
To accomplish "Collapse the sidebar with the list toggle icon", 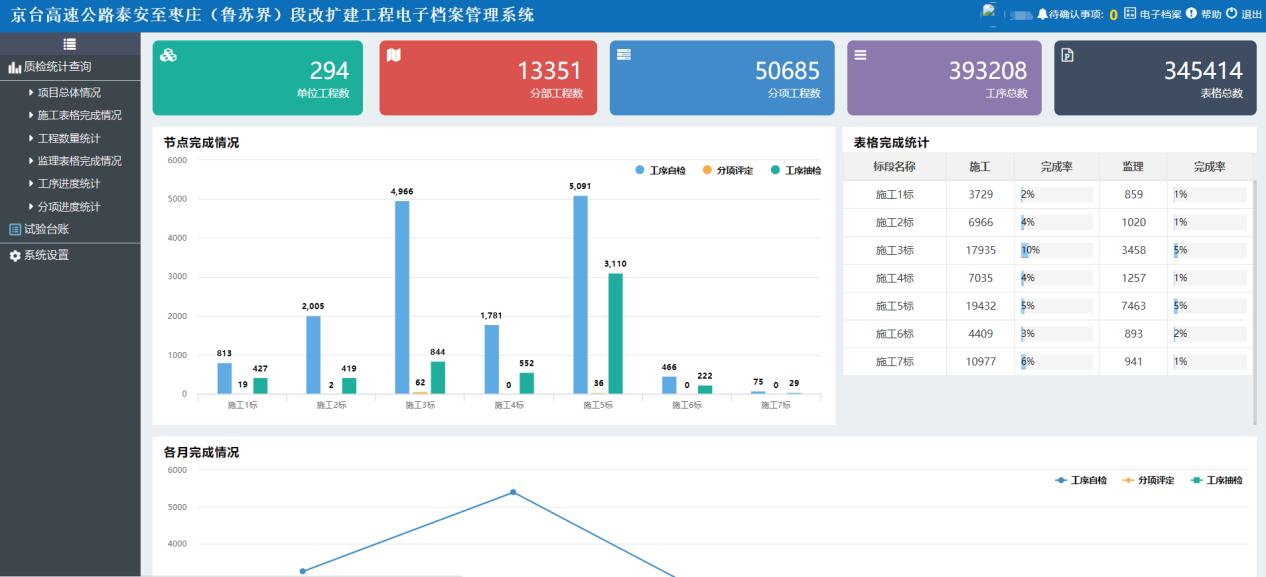I will [70, 44].
